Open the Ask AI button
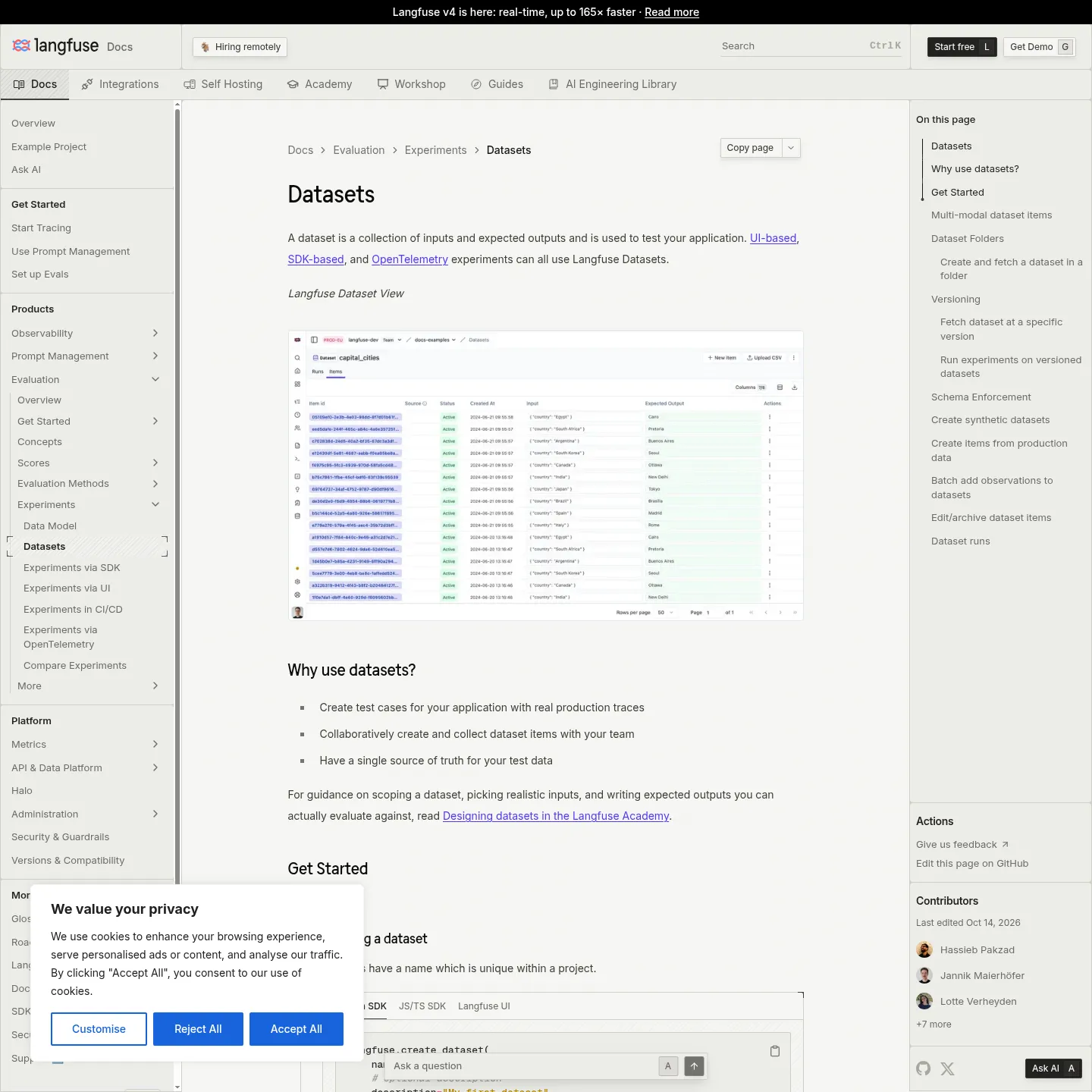The height and width of the screenshot is (1092, 1092). [1053, 1068]
